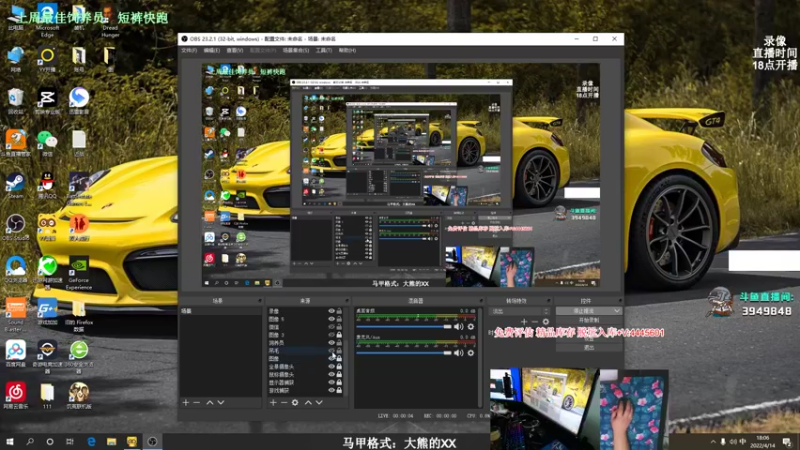
Task: Open the 网易云音乐 desktop shortcut
Action: (15, 395)
